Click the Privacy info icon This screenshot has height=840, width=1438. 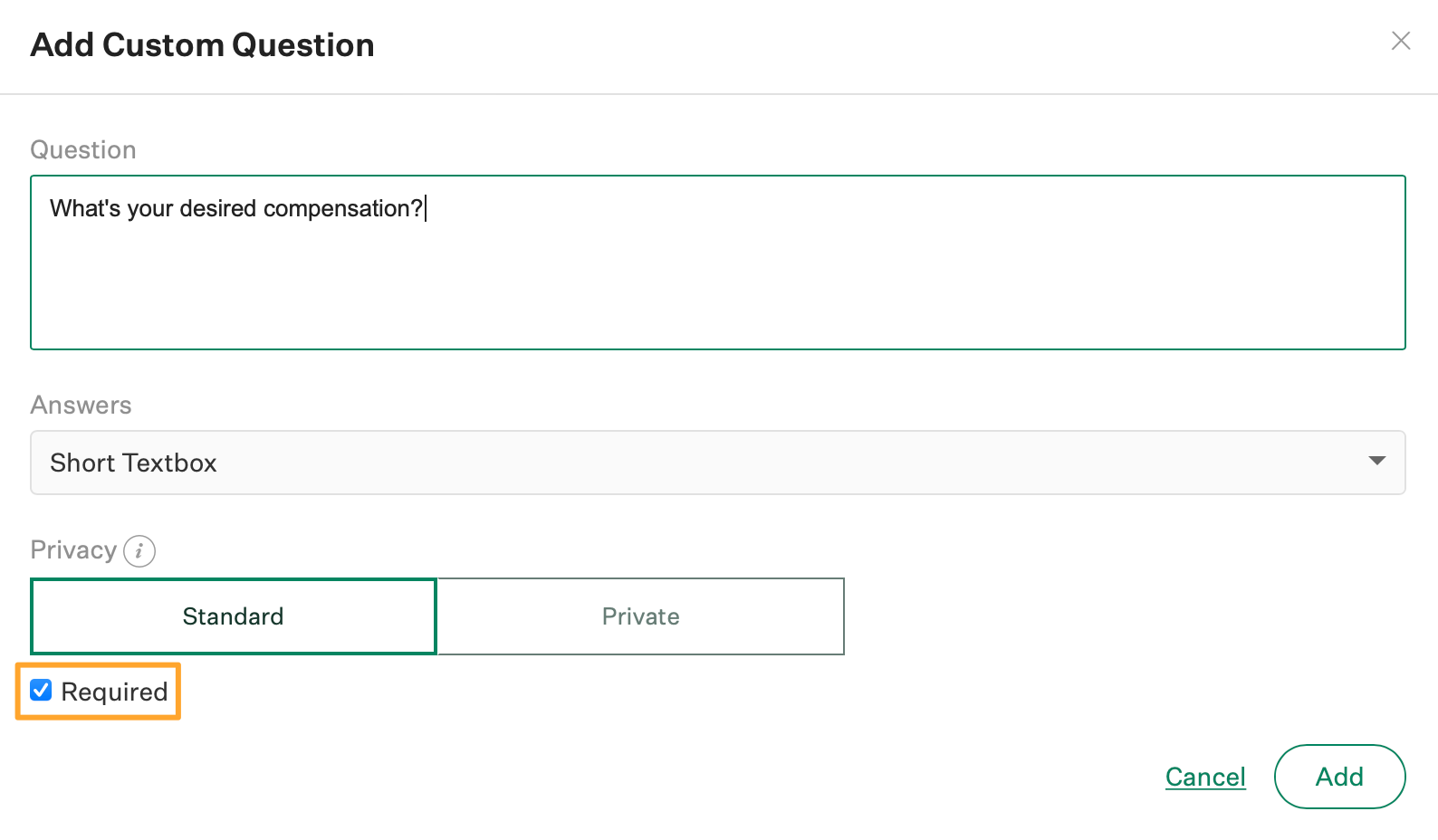coord(139,550)
